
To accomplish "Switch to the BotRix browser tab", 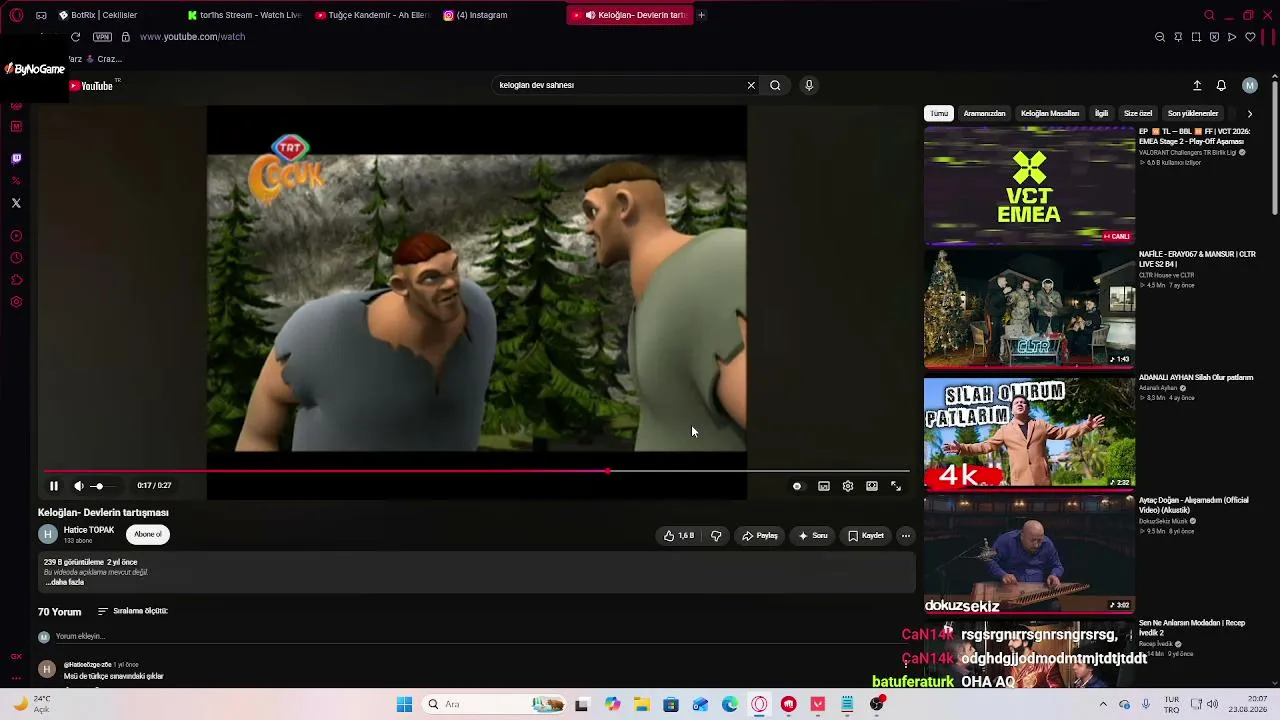I will tap(98, 15).
